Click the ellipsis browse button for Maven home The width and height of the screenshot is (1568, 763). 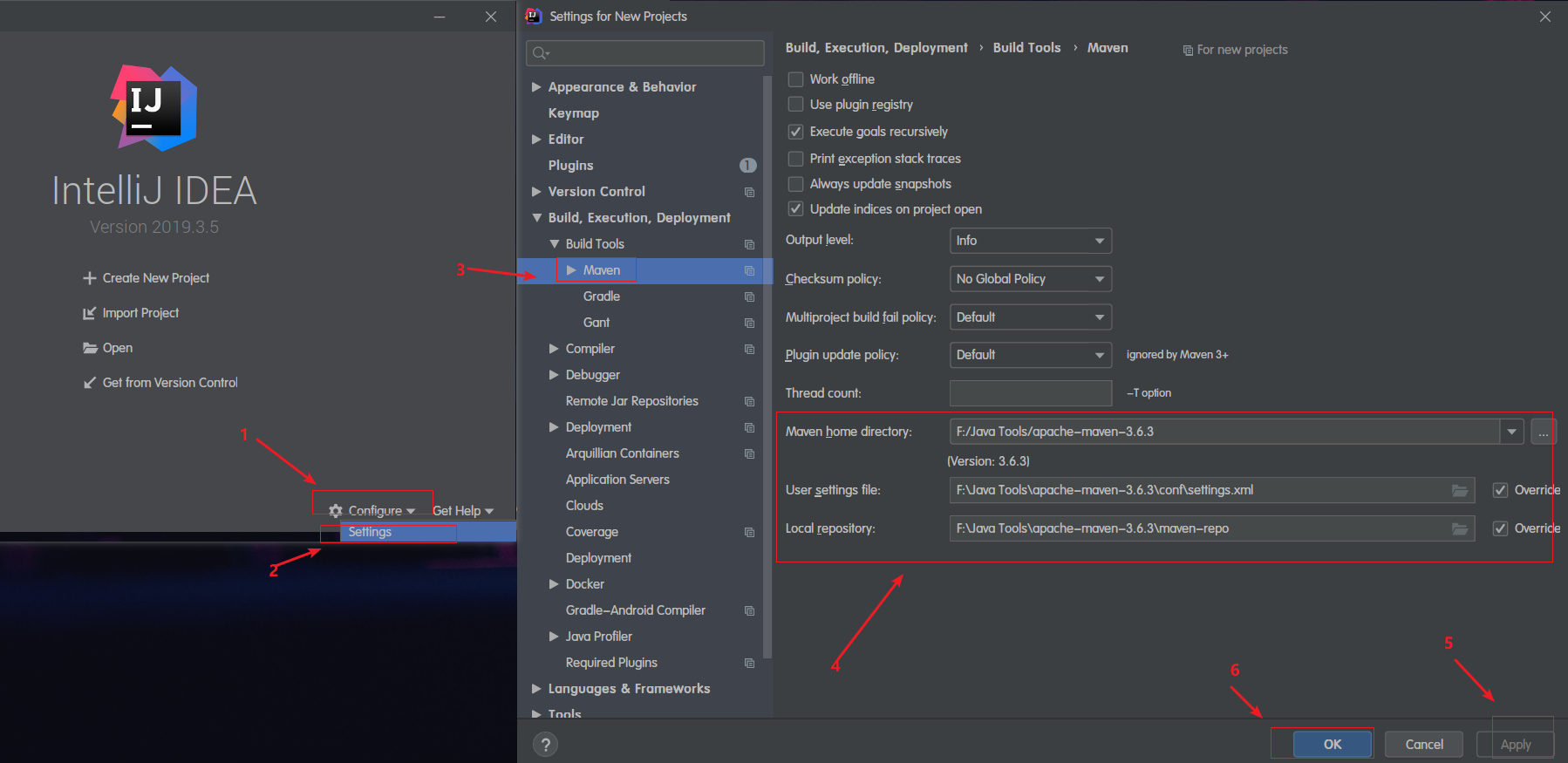(x=1543, y=432)
